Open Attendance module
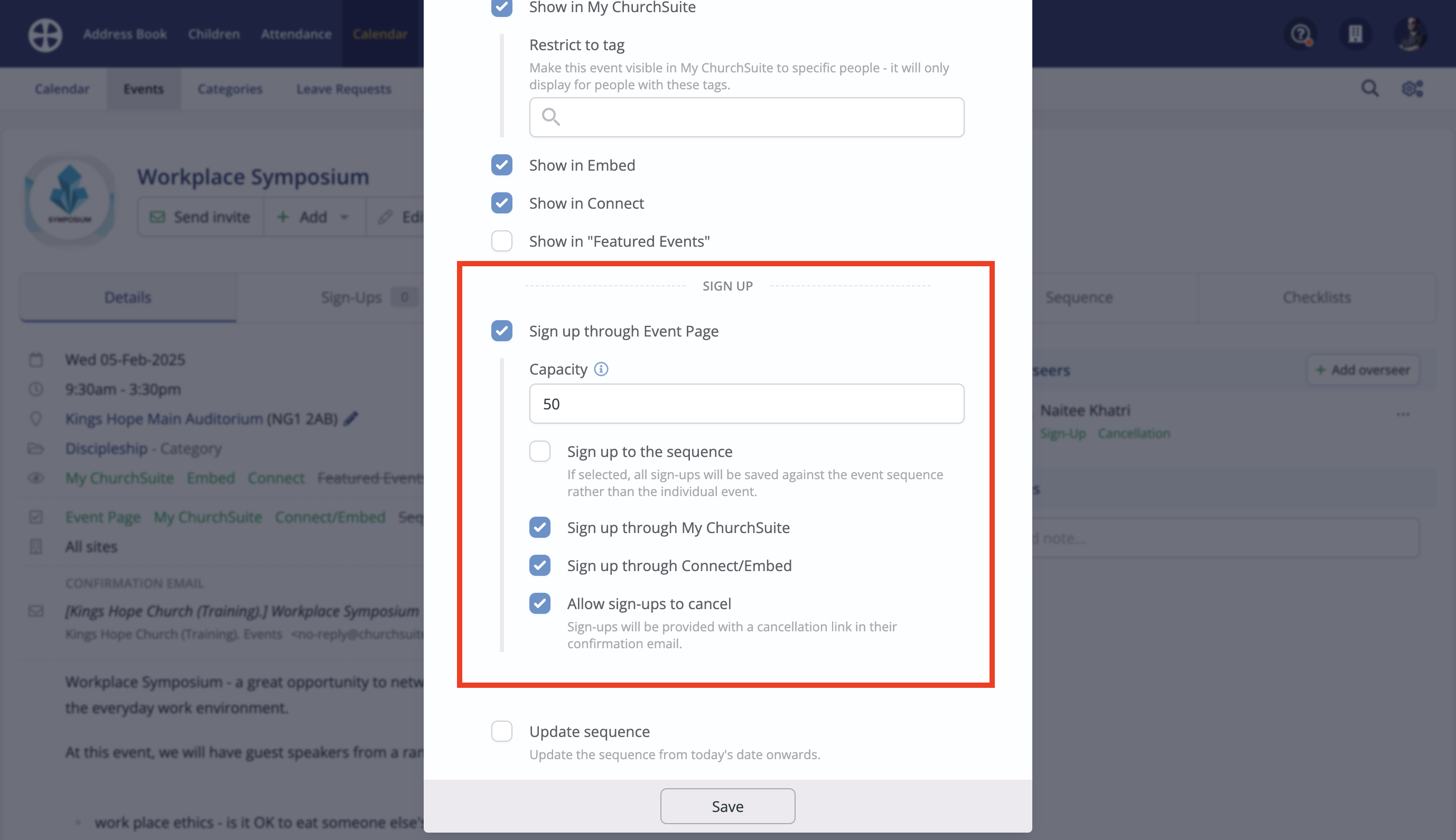Image resolution: width=1456 pixels, height=840 pixels. pos(296,34)
